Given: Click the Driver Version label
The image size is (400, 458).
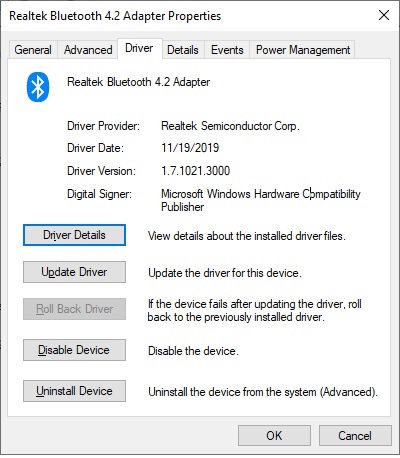Looking at the screenshot, I should pyautogui.click(x=101, y=171).
